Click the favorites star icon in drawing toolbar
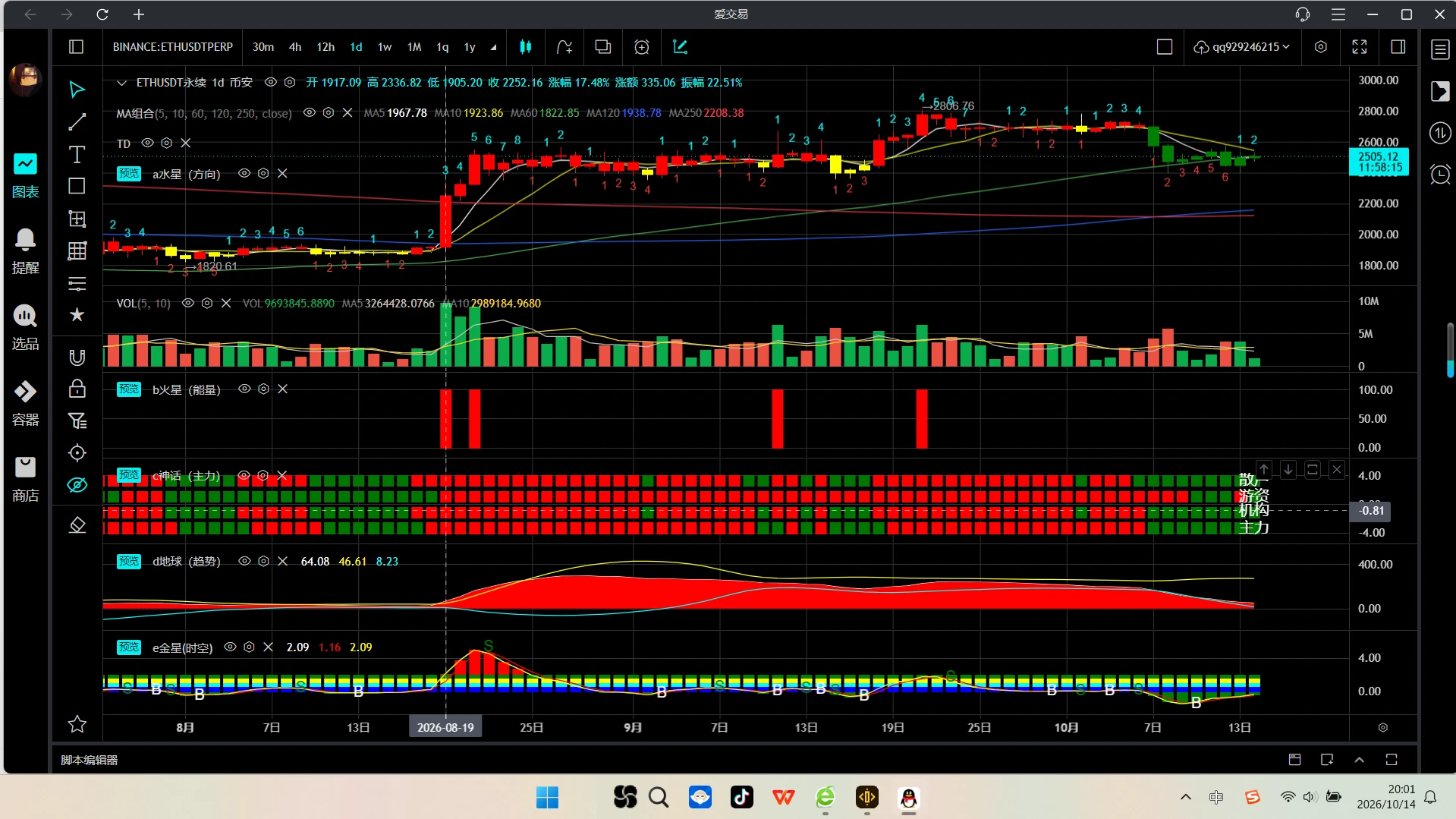Viewport: 1456px width, 819px height. click(77, 314)
